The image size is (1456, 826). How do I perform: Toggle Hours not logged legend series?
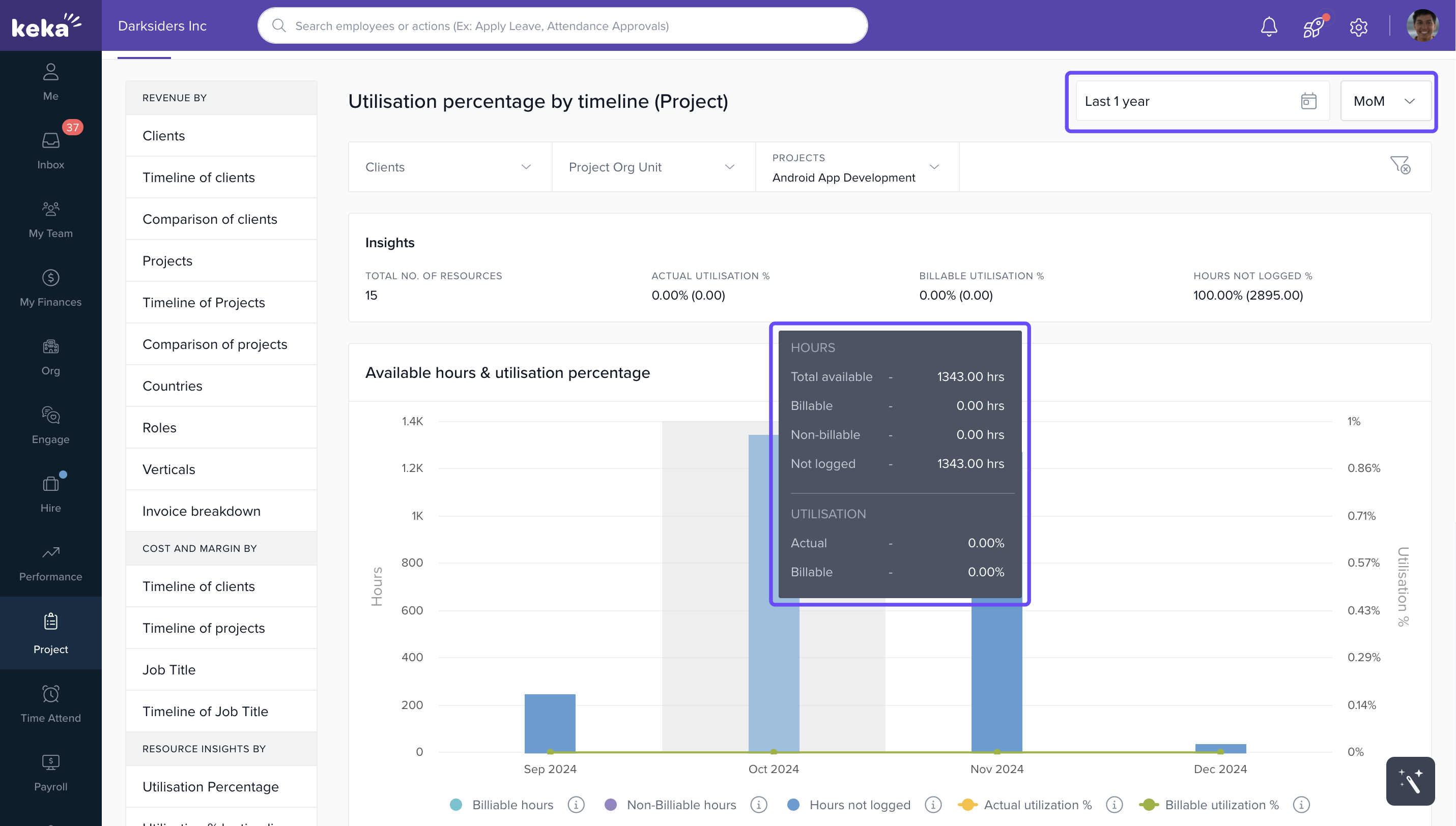(x=859, y=805)
